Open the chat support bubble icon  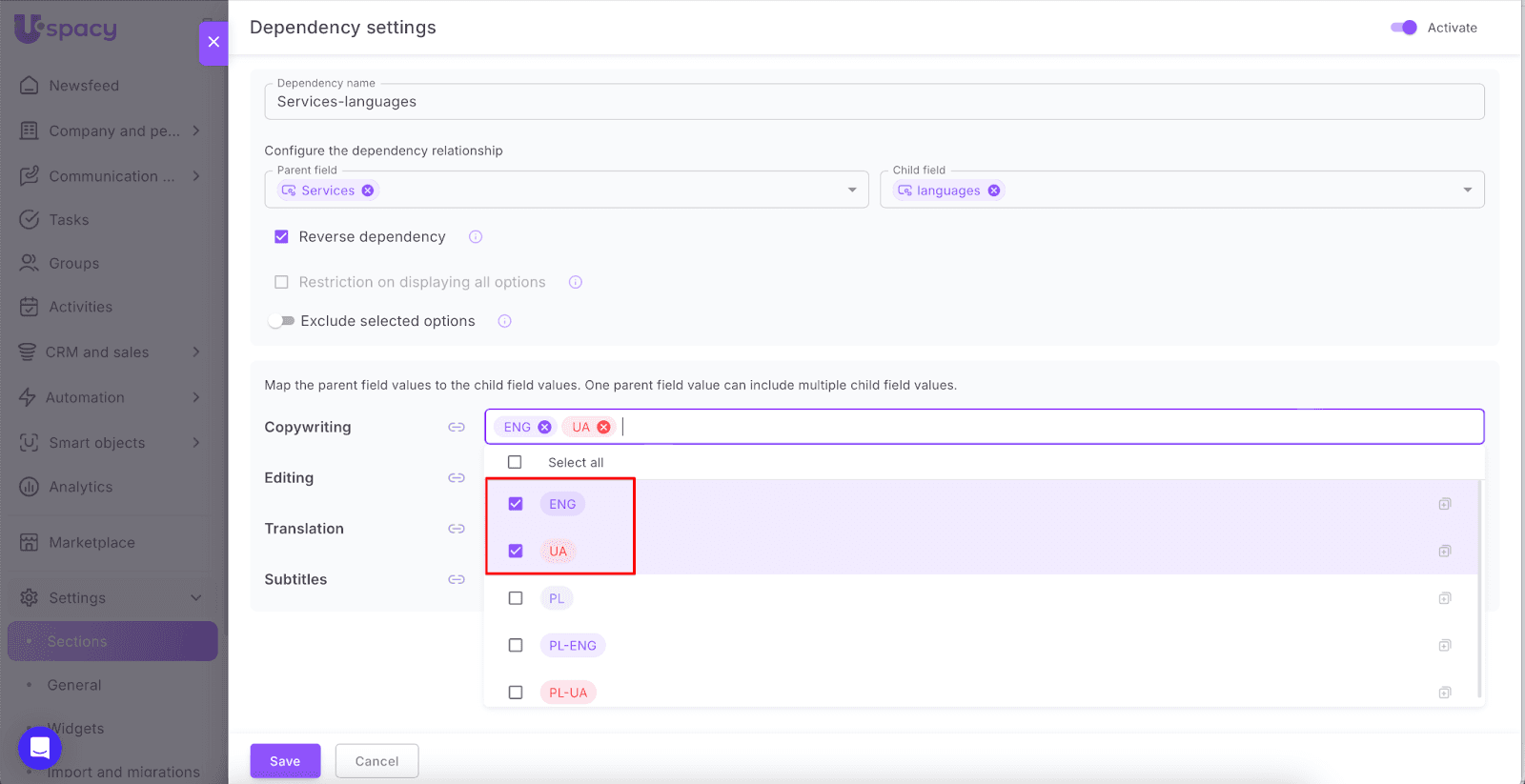tap(40, 747)
